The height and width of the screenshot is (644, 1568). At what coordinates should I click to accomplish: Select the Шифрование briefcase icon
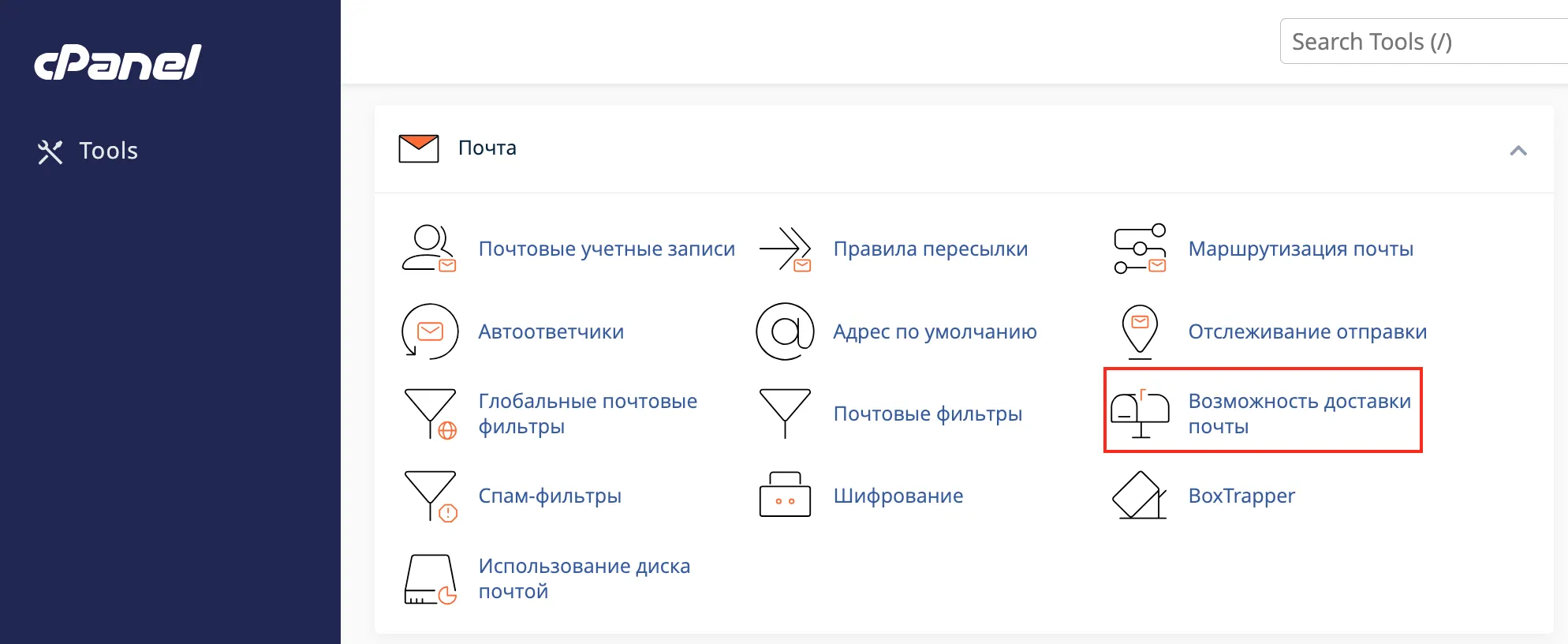[x=783, y=496]
